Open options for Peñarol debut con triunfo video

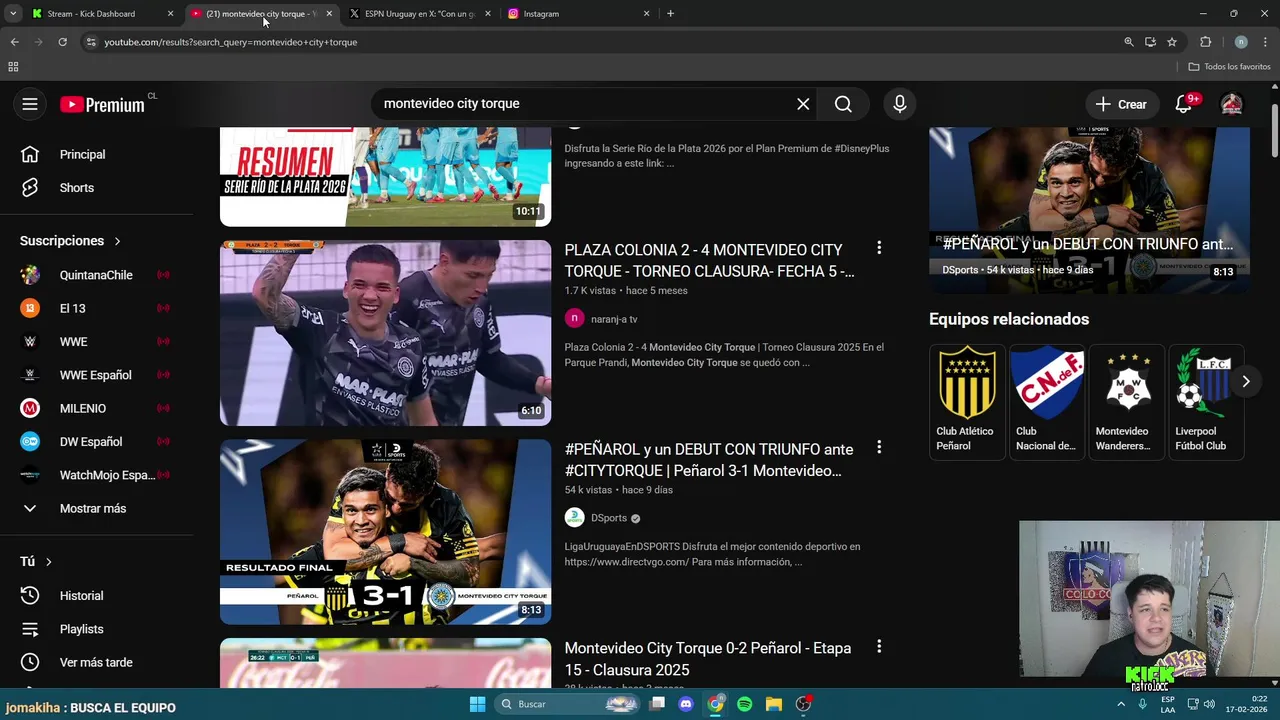point(879,447)
